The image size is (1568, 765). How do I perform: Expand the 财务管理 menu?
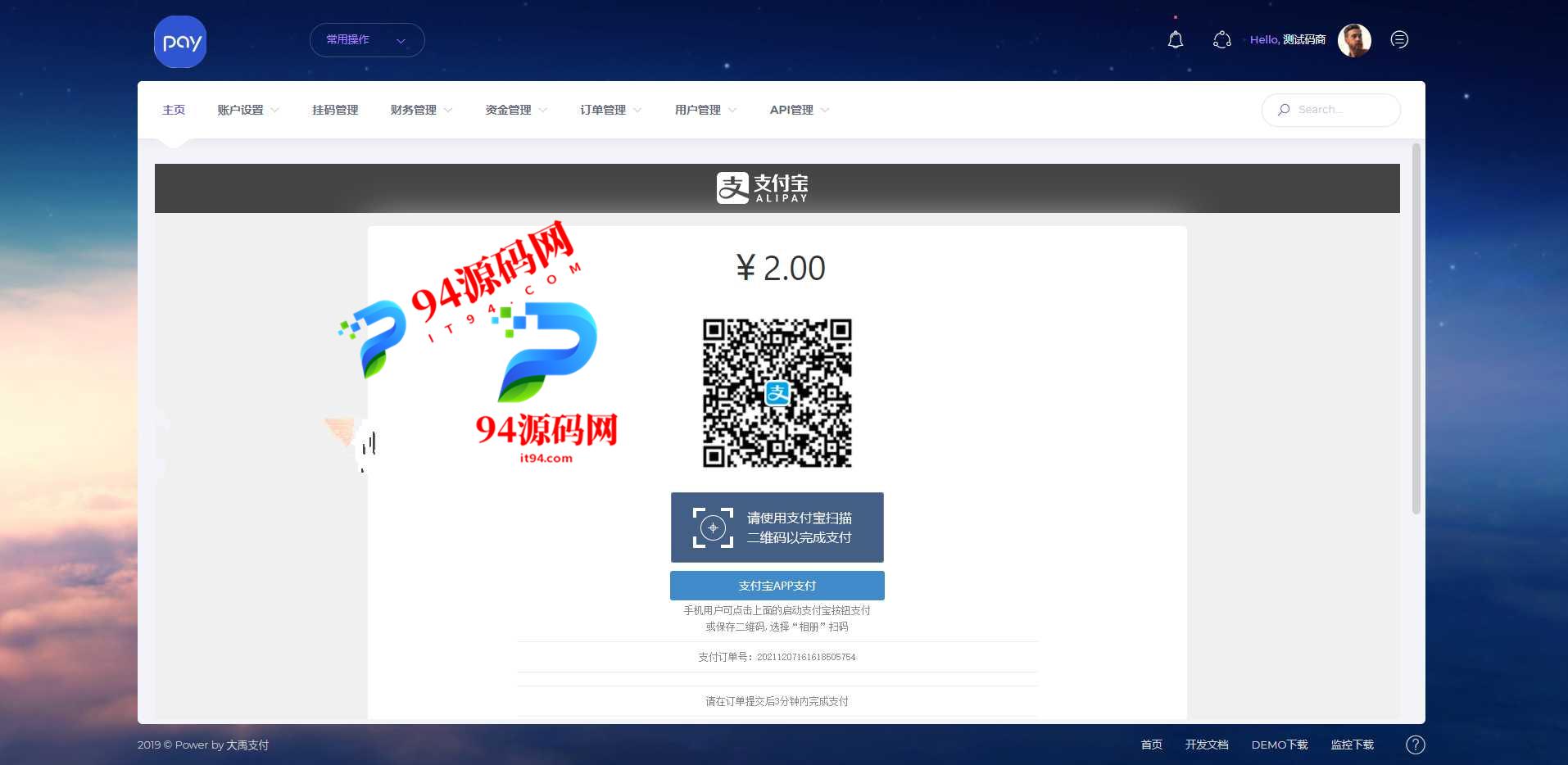click(x=421, y=110)
